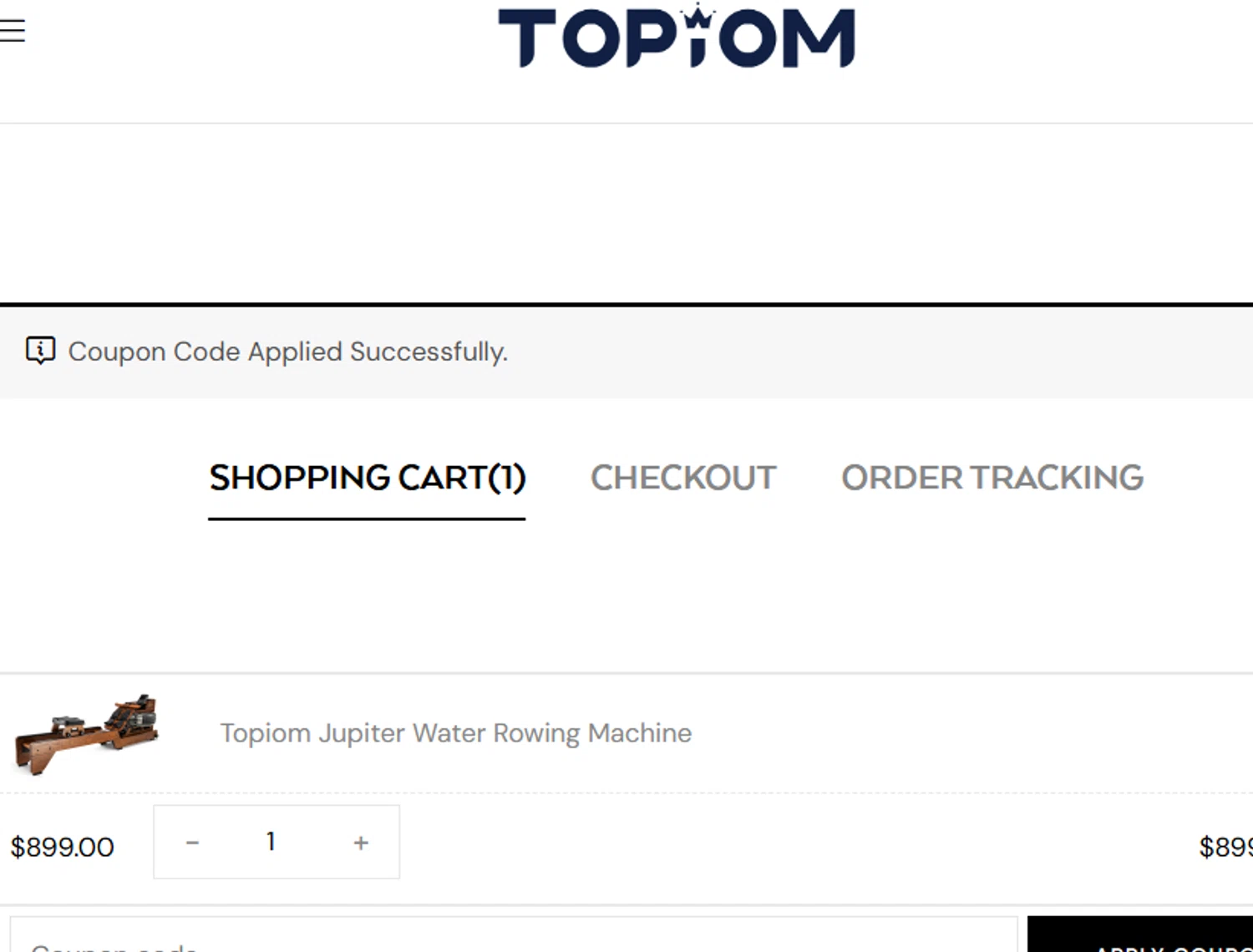
Task: Click the info icon in coupon notice
Action: click(x=40, y=351)
